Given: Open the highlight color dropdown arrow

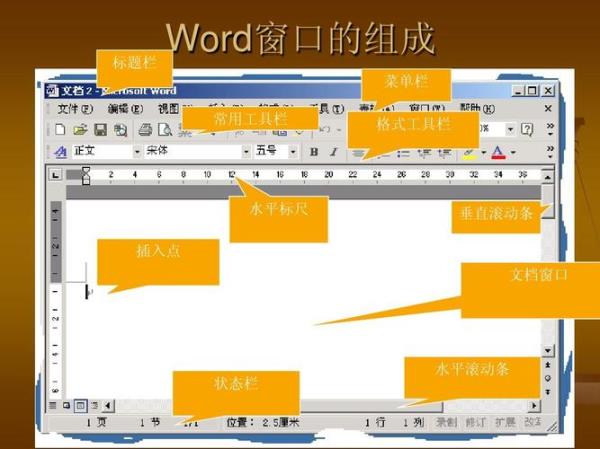Looking at the screenshot, I should pos(484,152).
